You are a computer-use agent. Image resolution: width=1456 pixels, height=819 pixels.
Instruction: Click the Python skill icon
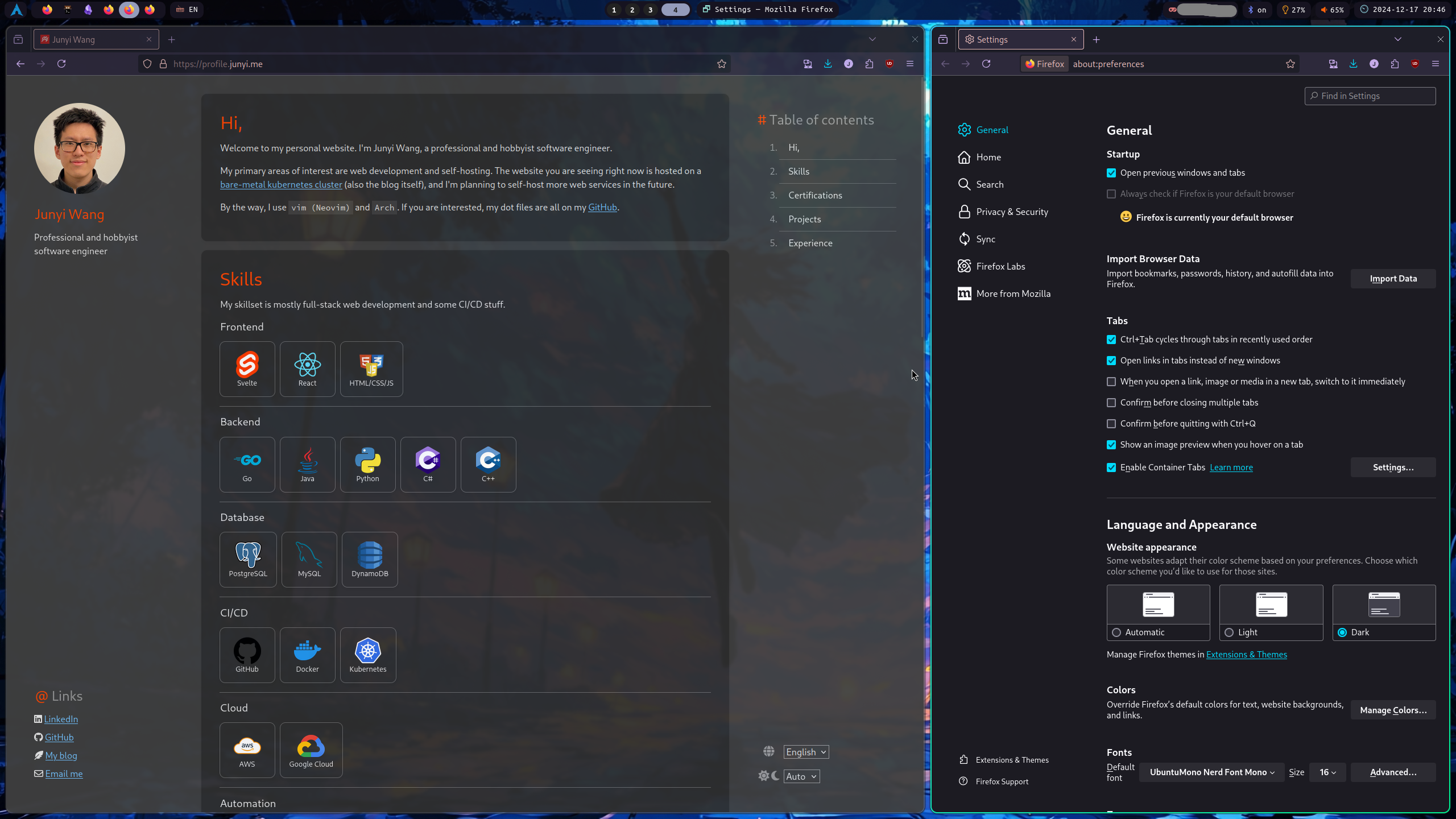point(368,464)
